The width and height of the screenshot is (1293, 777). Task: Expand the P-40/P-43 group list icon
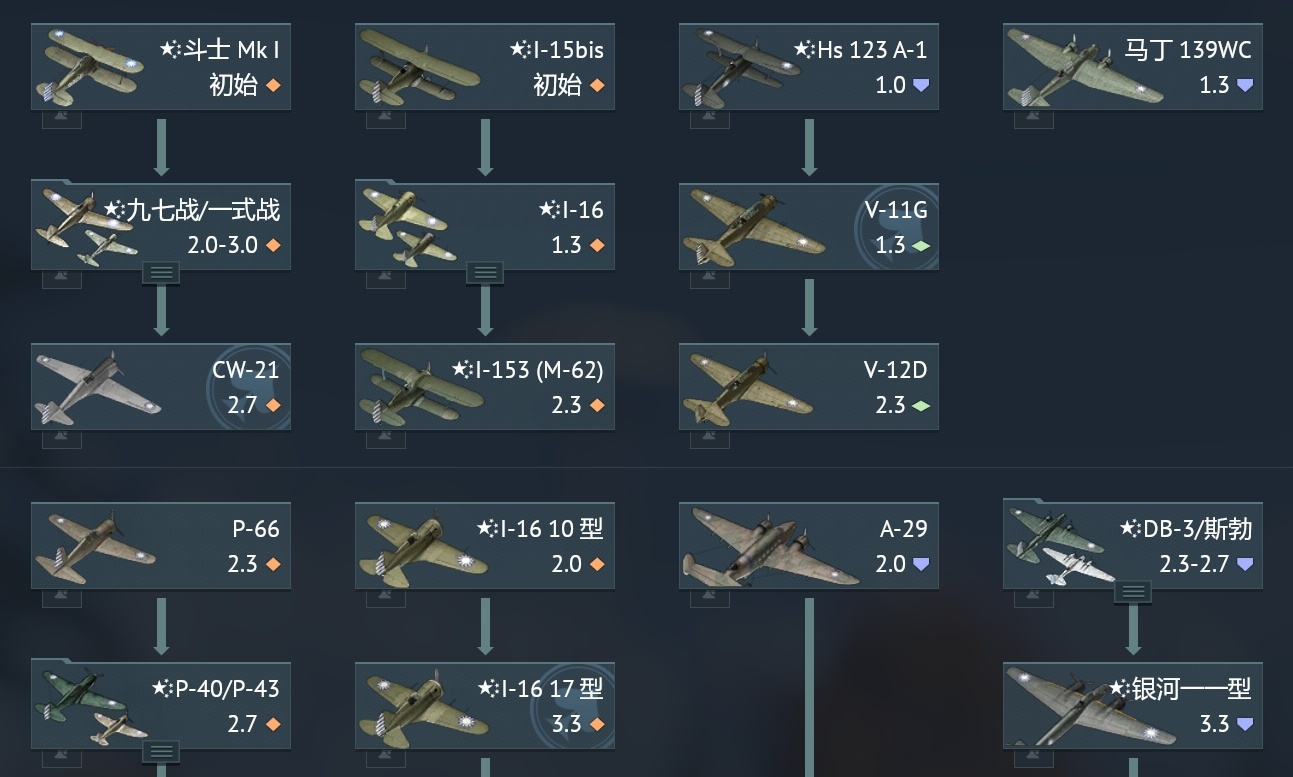pos(162,752)
